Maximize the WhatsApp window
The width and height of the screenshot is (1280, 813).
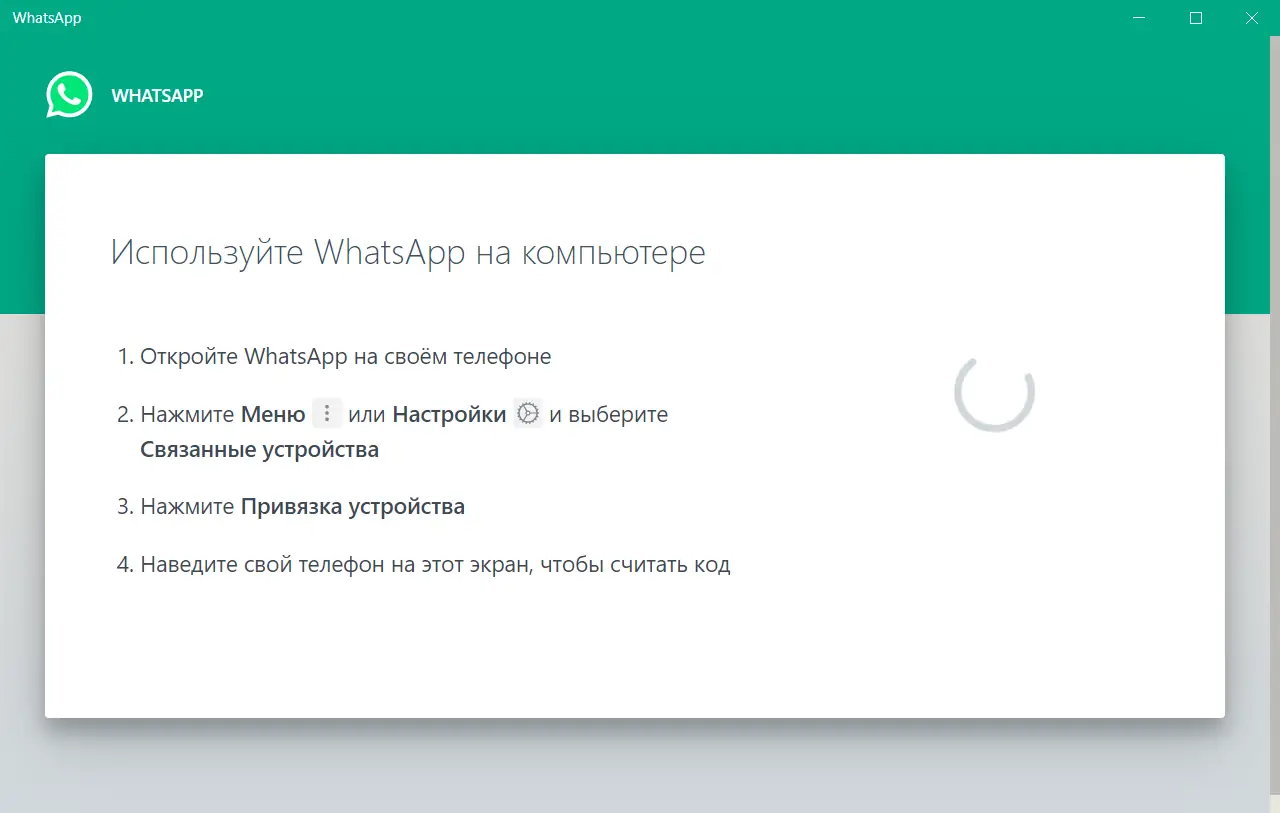(x=1196, y=18)
